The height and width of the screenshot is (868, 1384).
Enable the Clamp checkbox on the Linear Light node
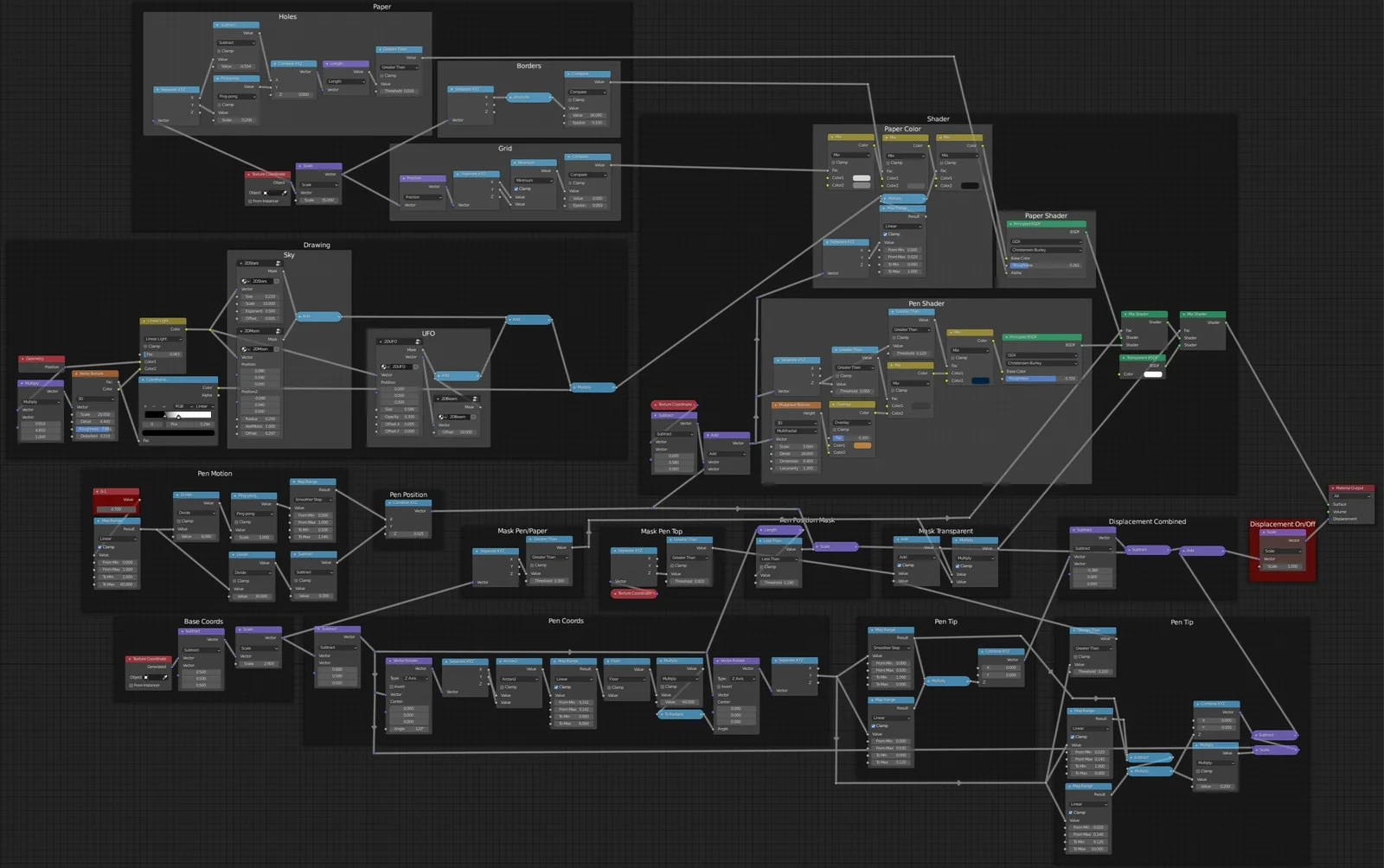[x=145, y=346]
